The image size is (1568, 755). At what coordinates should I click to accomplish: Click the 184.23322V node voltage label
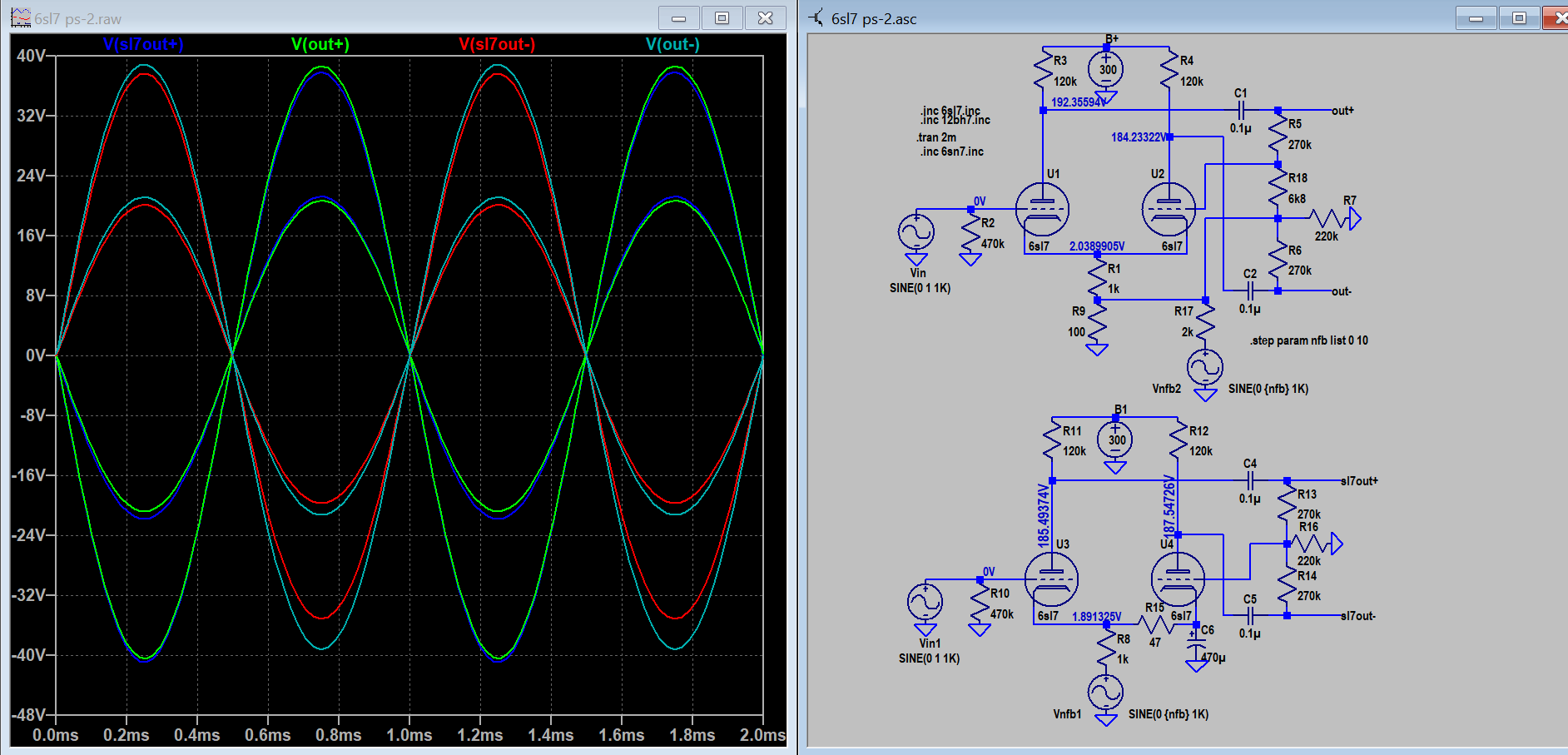coord(1139,137)
